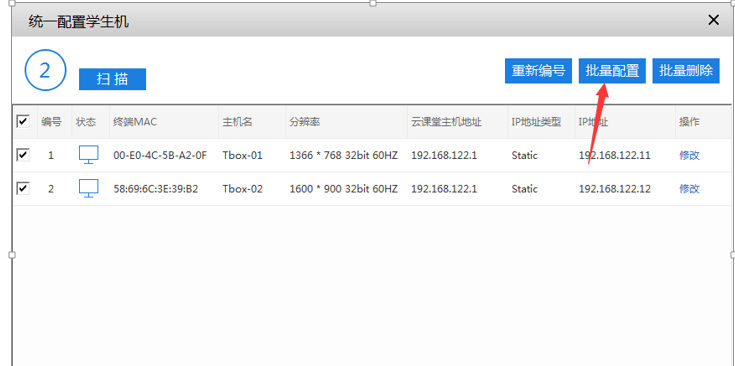This screenshot has width=735, height=366.
Task: Click hostname Tbox-02
Action: pyautogui.click(x=242, y=189)
